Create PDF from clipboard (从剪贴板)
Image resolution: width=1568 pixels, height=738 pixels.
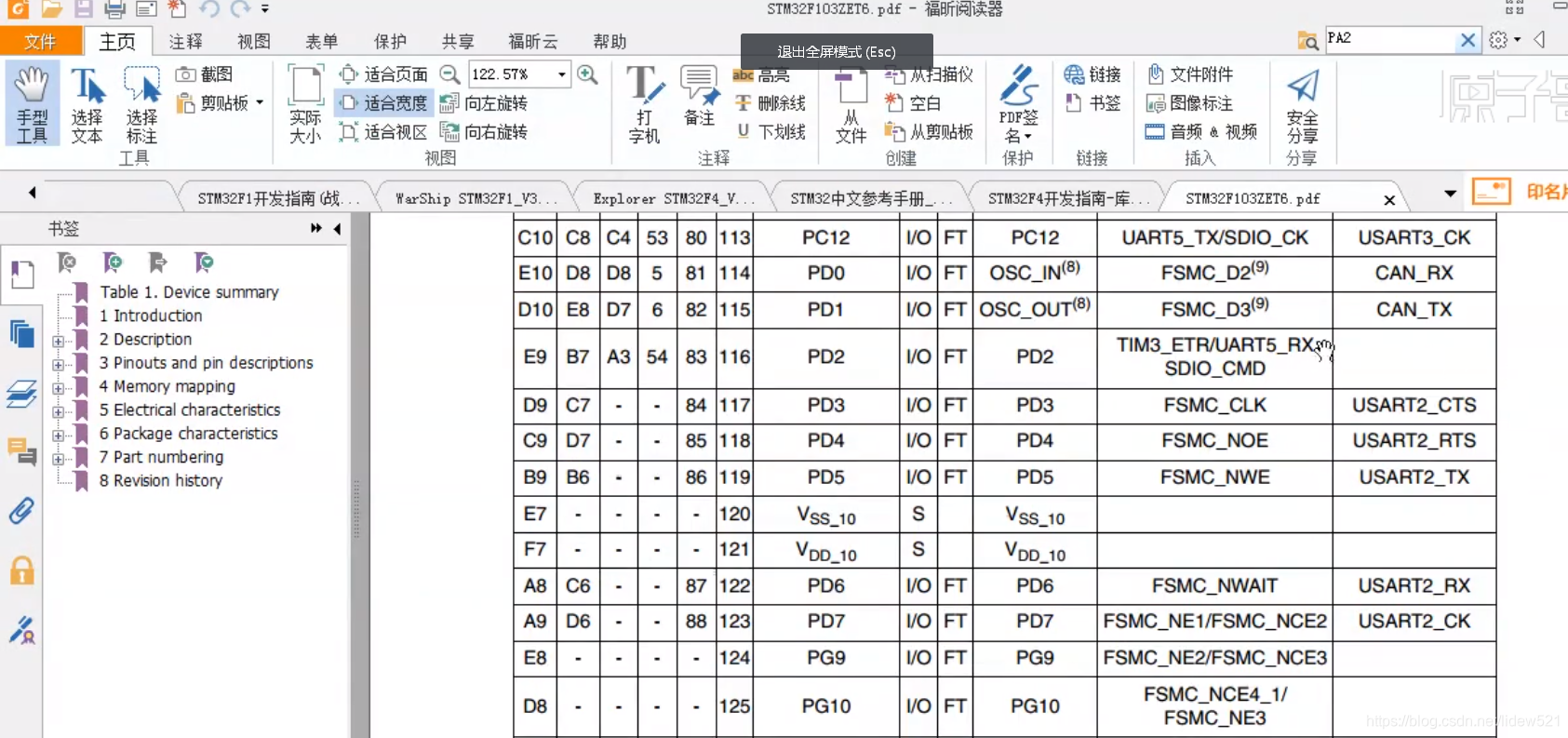point(929,132)
